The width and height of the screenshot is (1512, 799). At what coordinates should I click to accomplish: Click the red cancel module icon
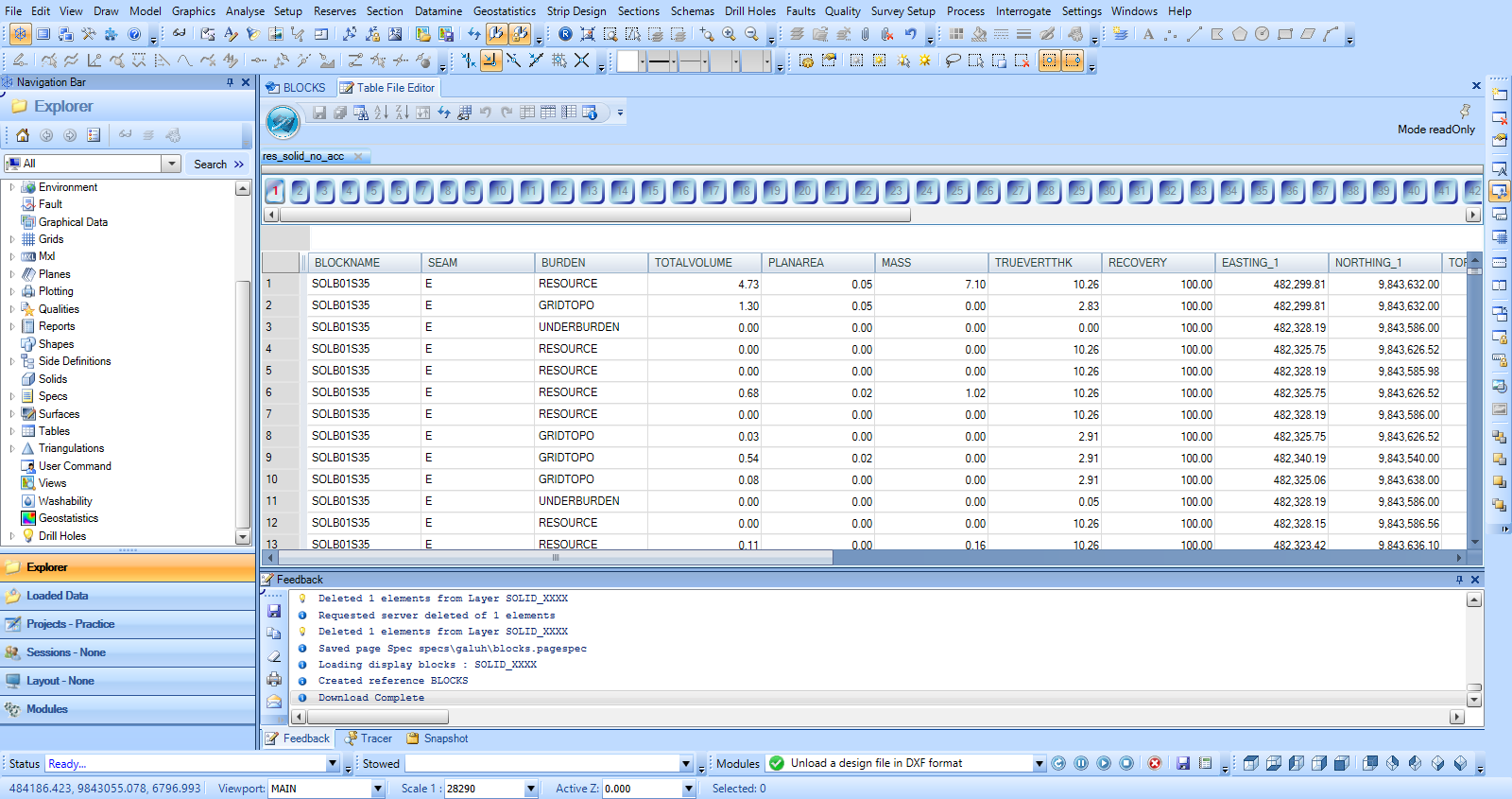coord(1154,763)
